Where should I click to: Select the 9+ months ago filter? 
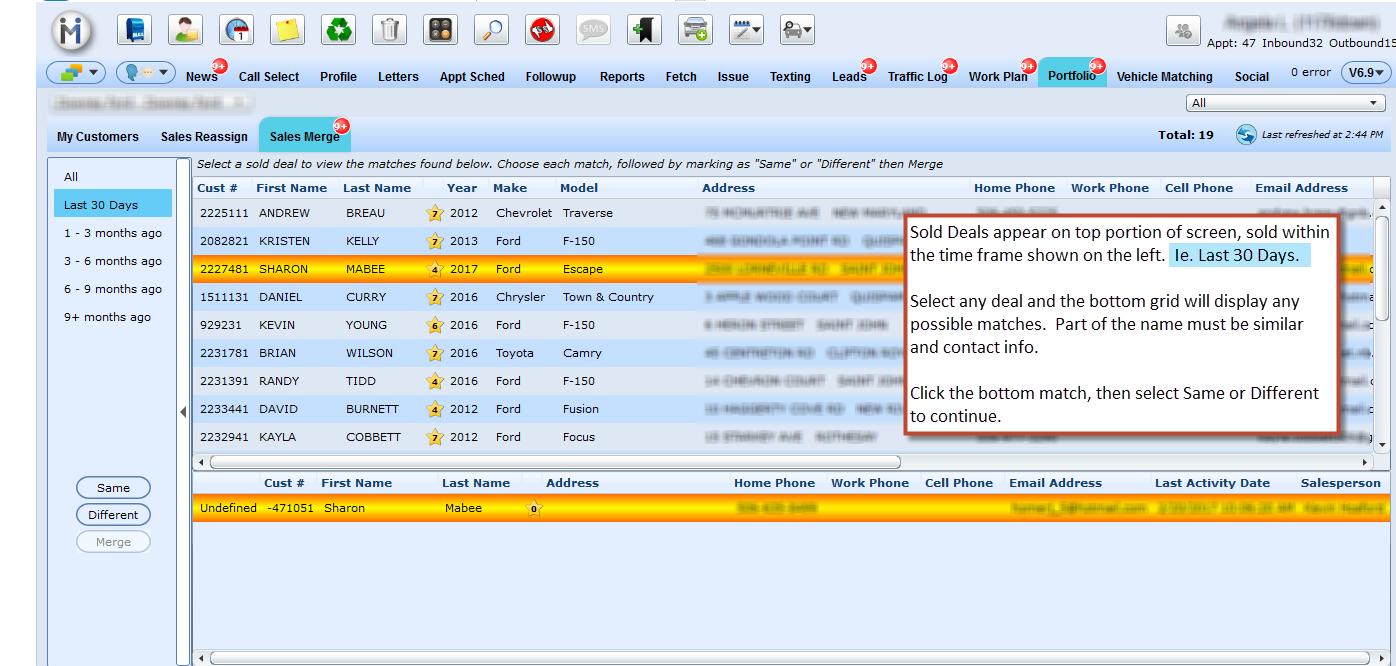coord(107,317)
